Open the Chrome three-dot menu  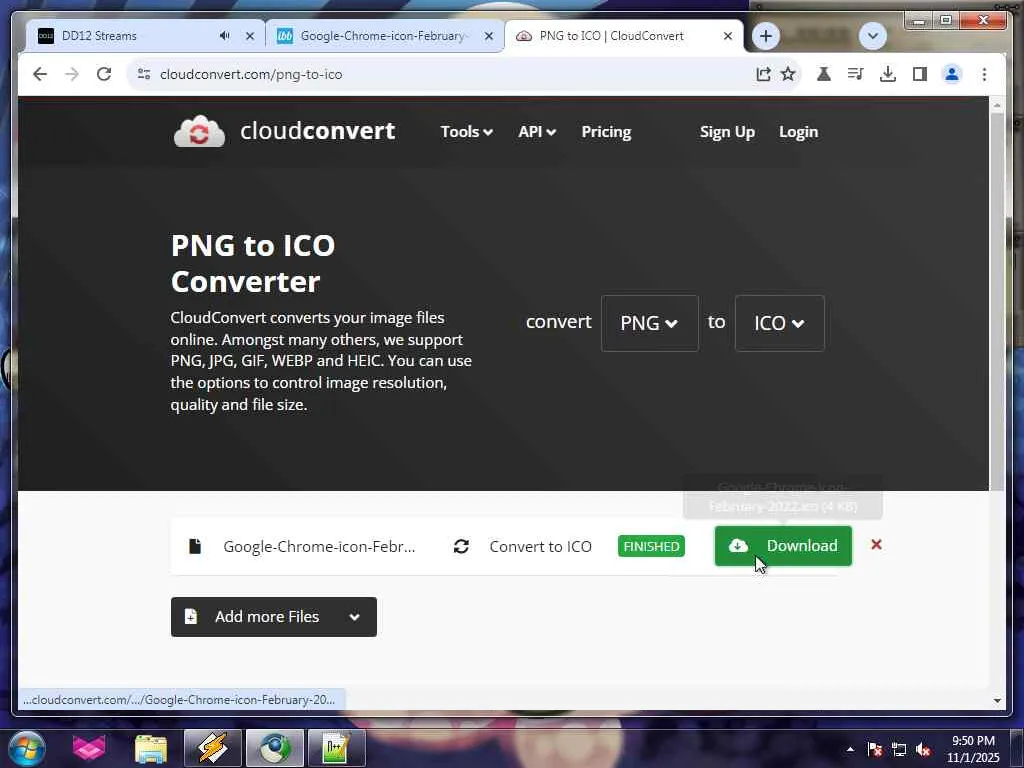984,74
